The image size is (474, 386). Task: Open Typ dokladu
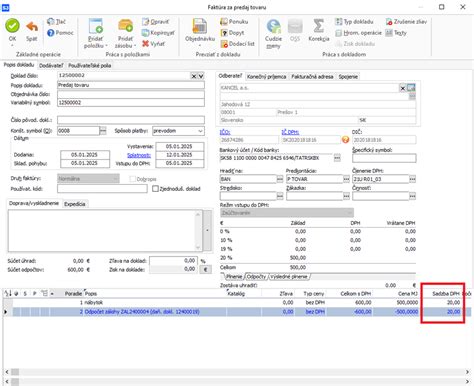coord(354,22)
